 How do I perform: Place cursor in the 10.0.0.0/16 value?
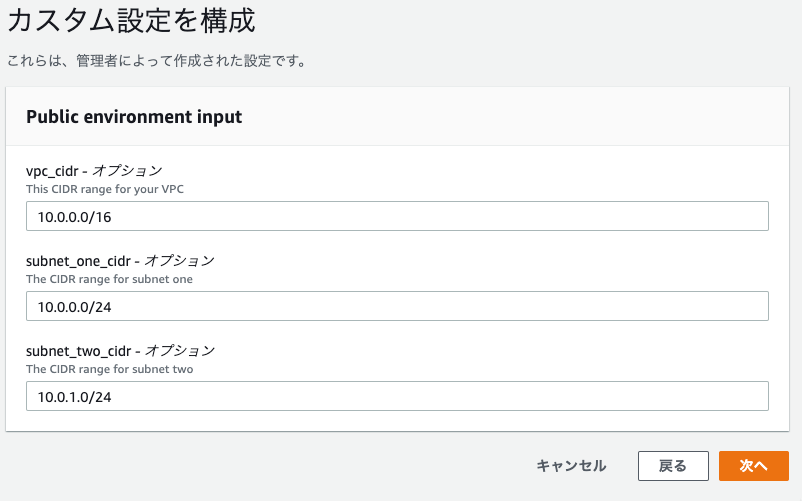[x=74, y=217]
